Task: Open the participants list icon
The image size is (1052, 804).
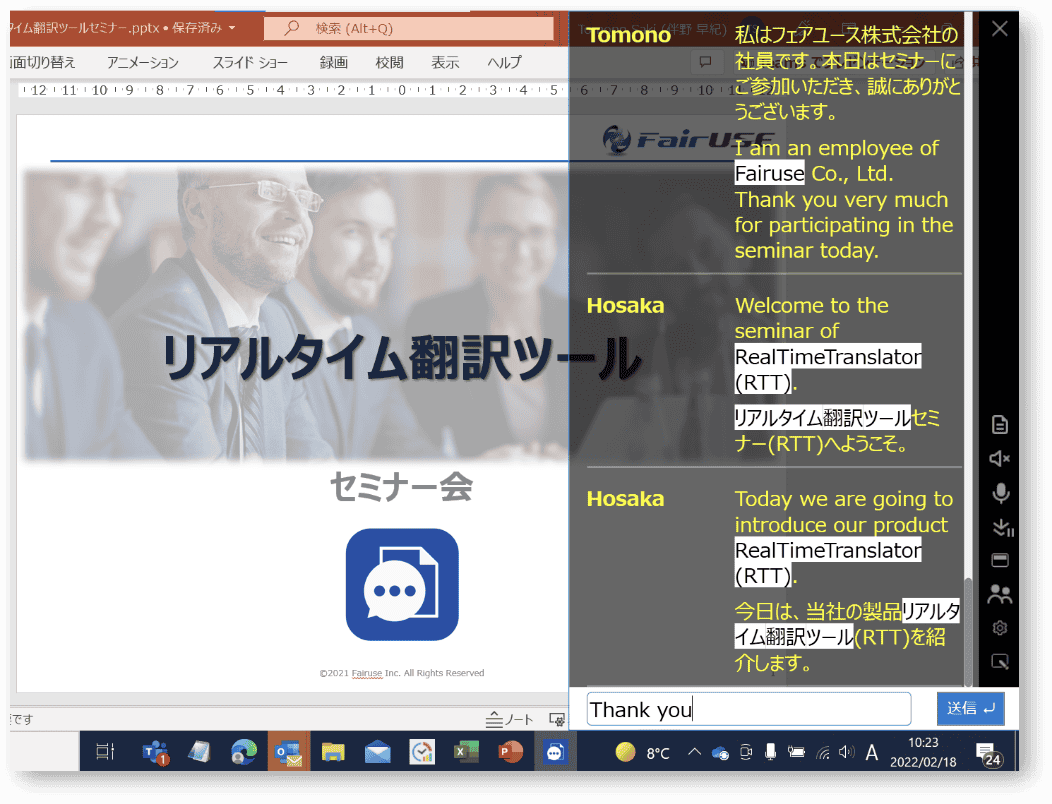Action: (1000, 594)
